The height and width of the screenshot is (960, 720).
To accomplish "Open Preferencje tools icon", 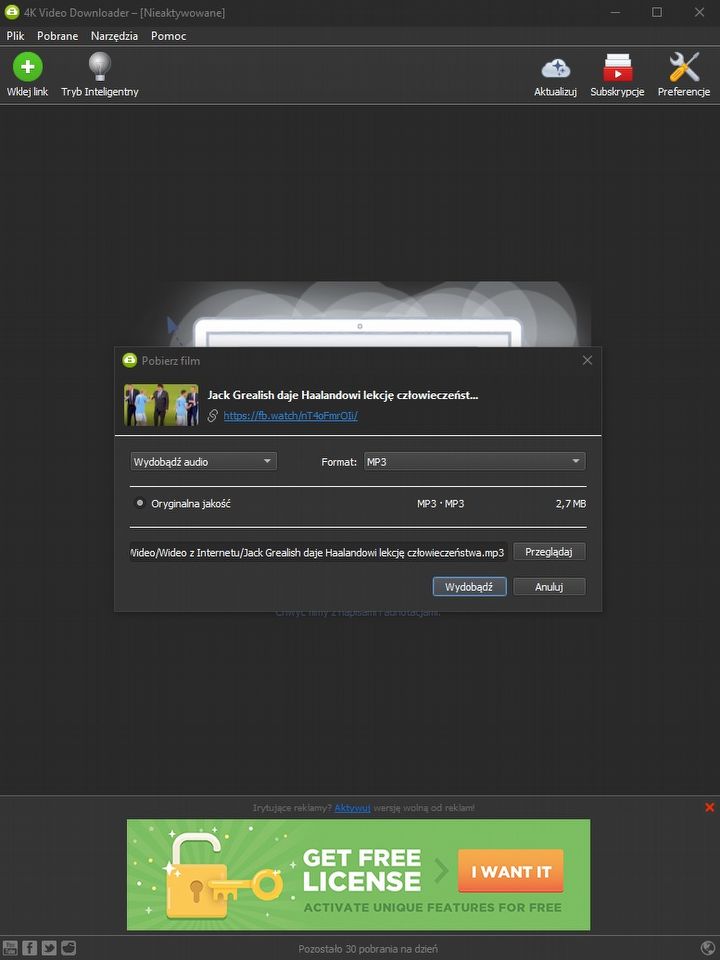I will 683,68.
